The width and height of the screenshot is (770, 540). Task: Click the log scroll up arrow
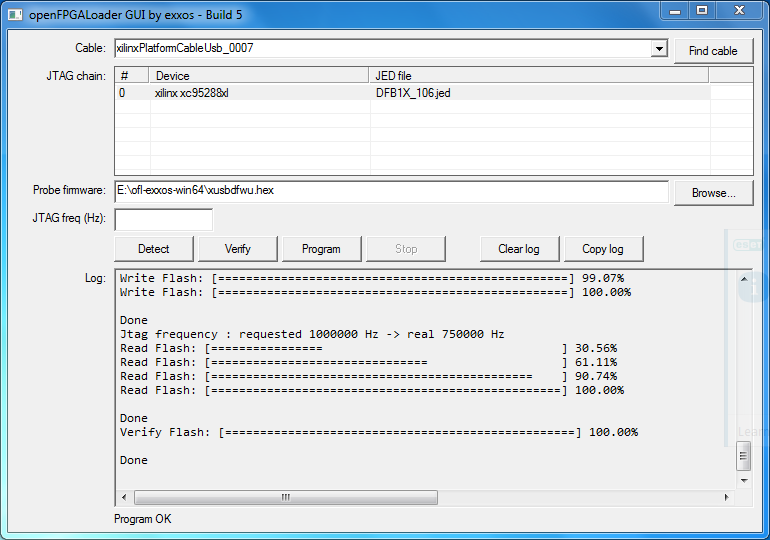click(744, 279)
